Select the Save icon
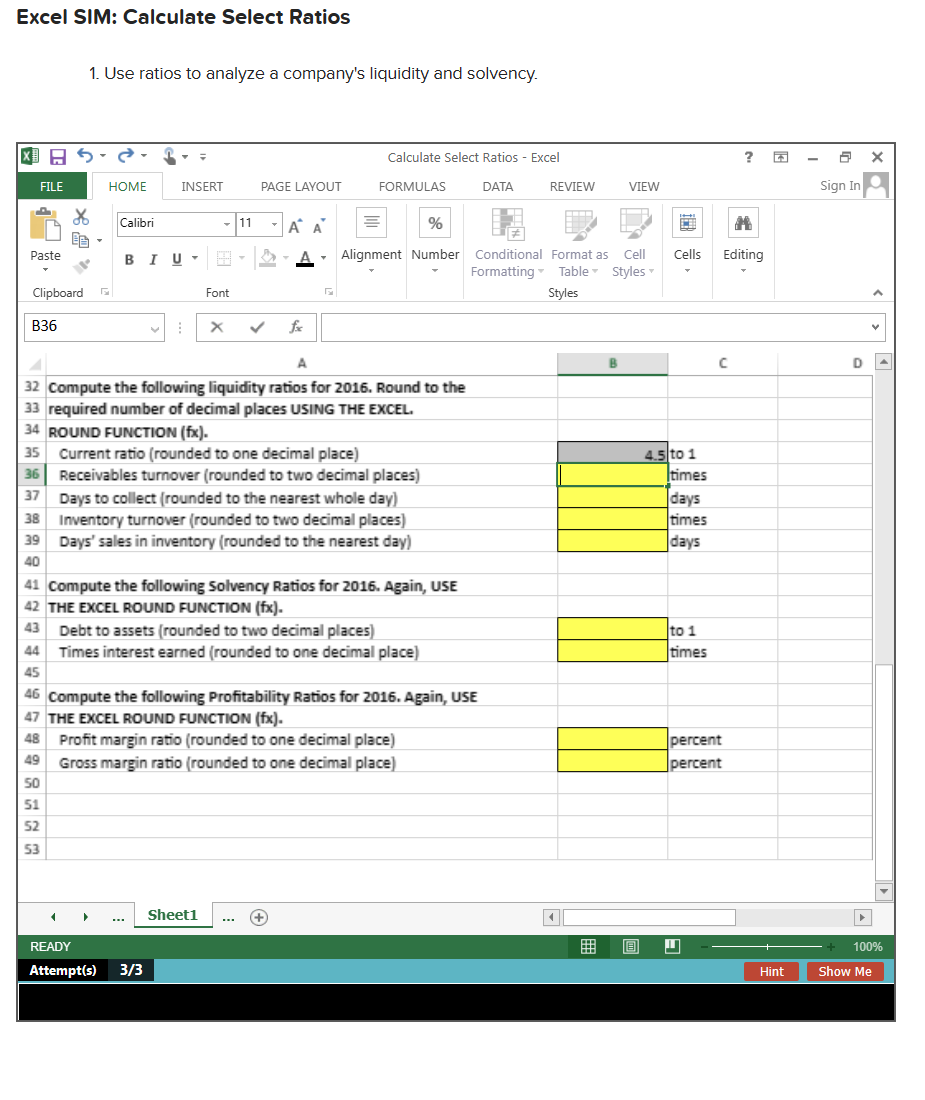The width and height of the screenshot is (925, 1100). click(57, 156)
